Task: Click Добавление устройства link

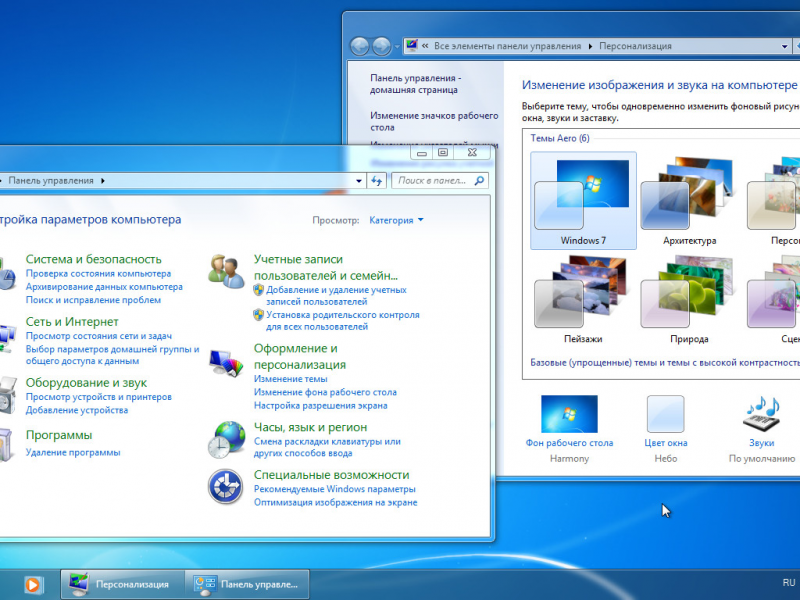Action: [x=77, y=410]
